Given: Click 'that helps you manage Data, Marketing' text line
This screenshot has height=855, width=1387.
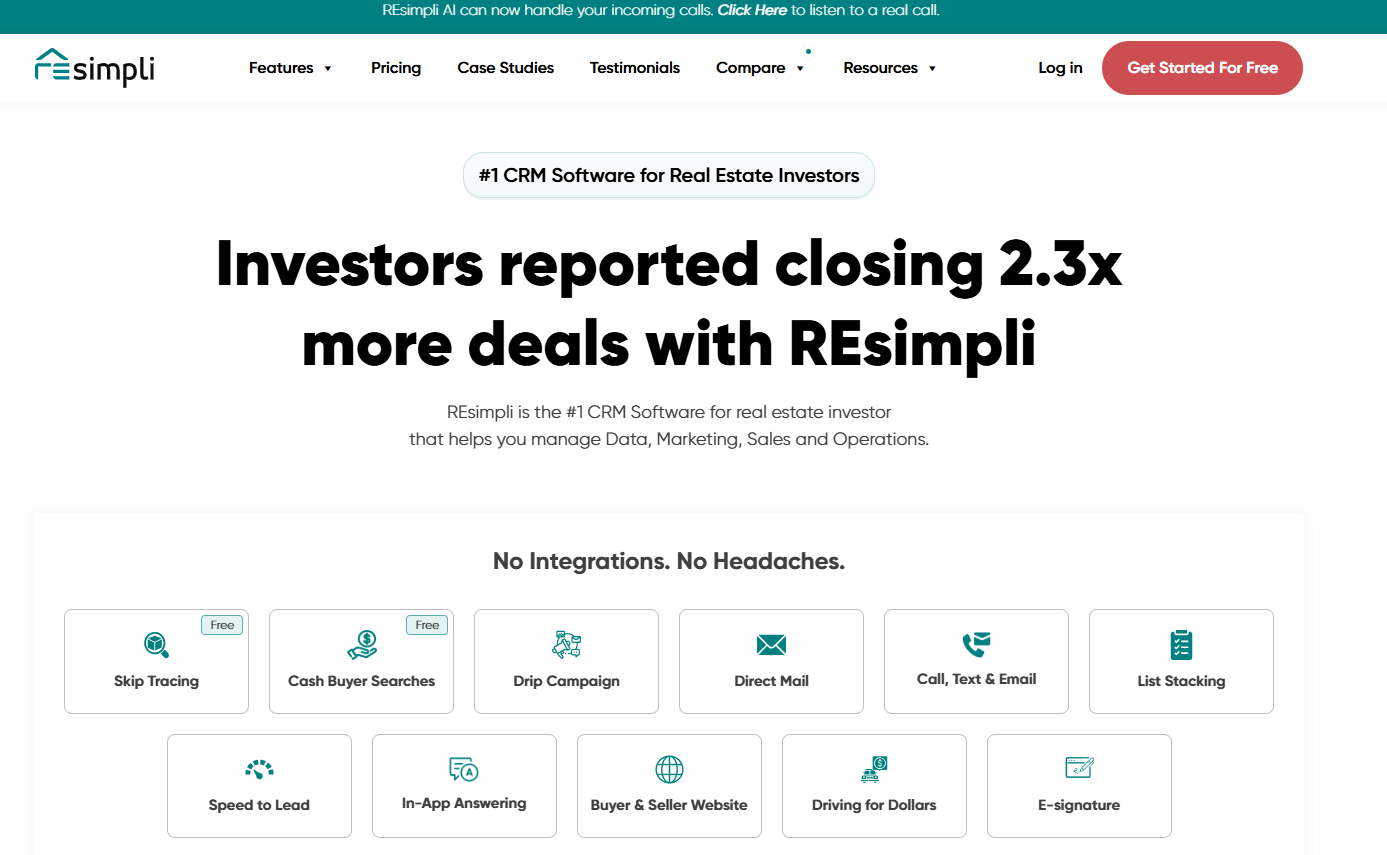Looking at the screenshot, I should (x=669, y=439).
